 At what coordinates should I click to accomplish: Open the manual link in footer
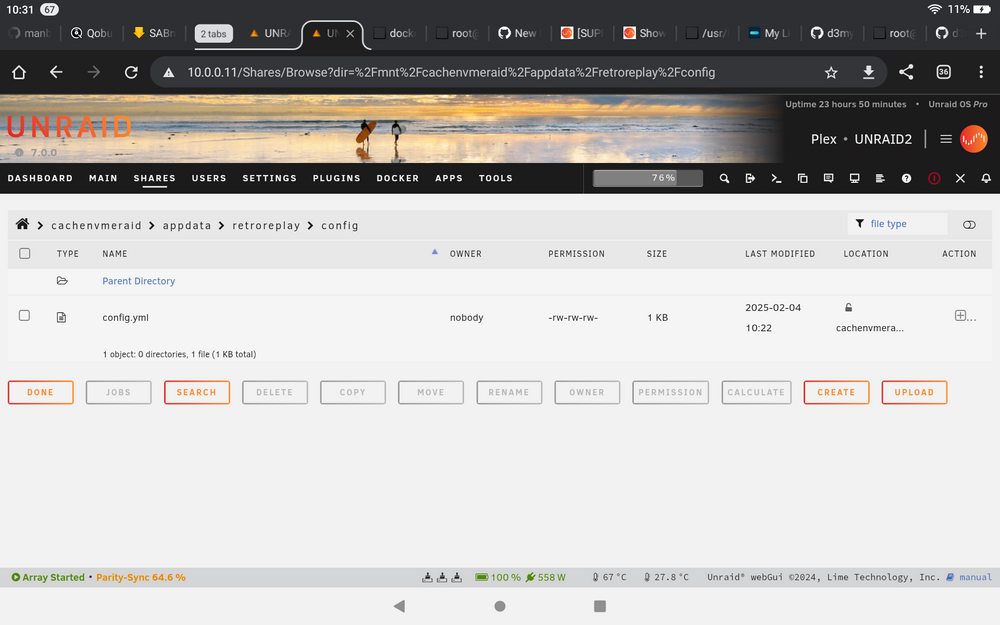click(975, 577)
